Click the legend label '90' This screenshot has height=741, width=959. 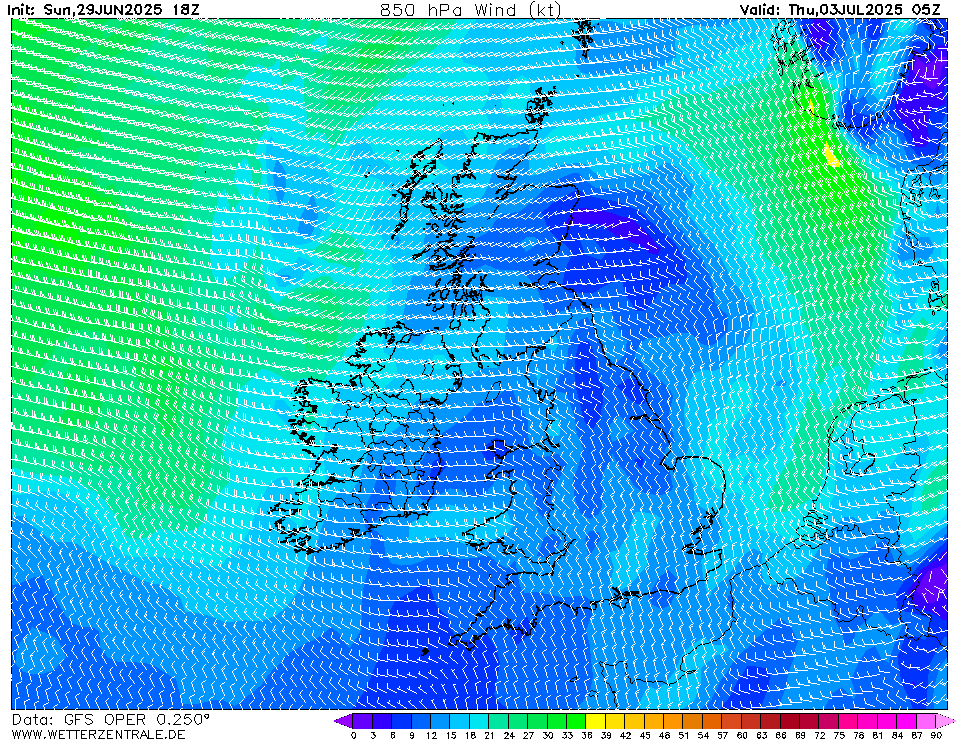[936, 735]
